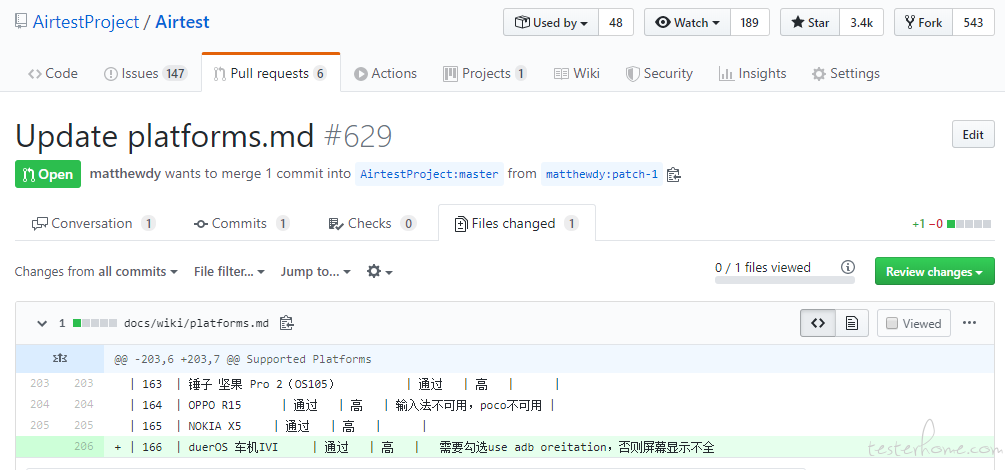Open the Projects tab
The image size is (1005, 470).
485,73
